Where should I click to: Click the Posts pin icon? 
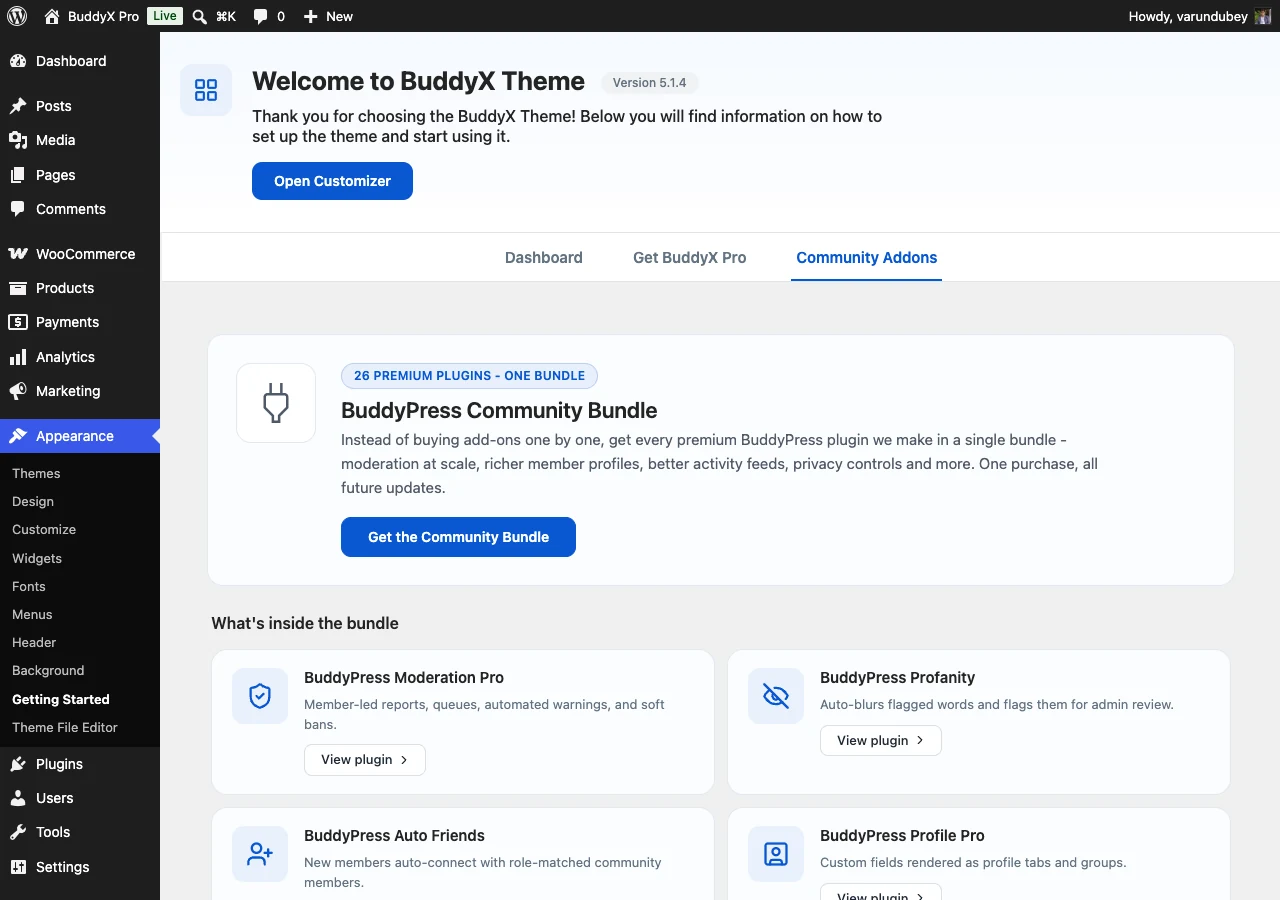coord(18,106)
